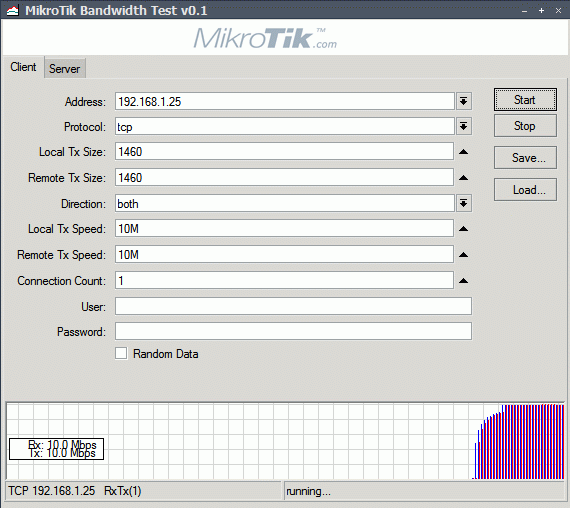
Task: Focus the Remote Tx Size input
Action: tap(284, 177)
